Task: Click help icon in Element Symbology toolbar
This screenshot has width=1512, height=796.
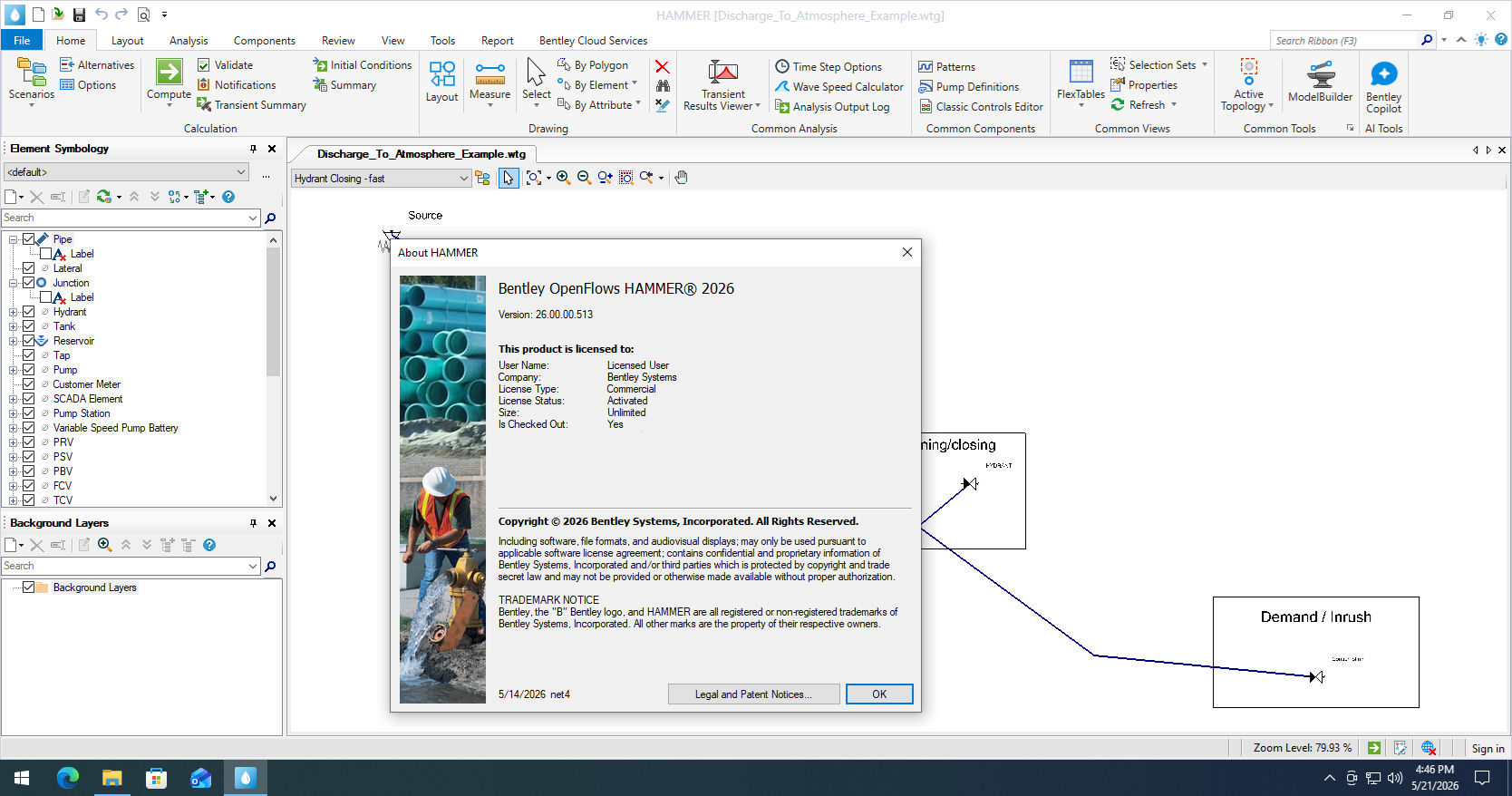Action: (x=228, y=197)
